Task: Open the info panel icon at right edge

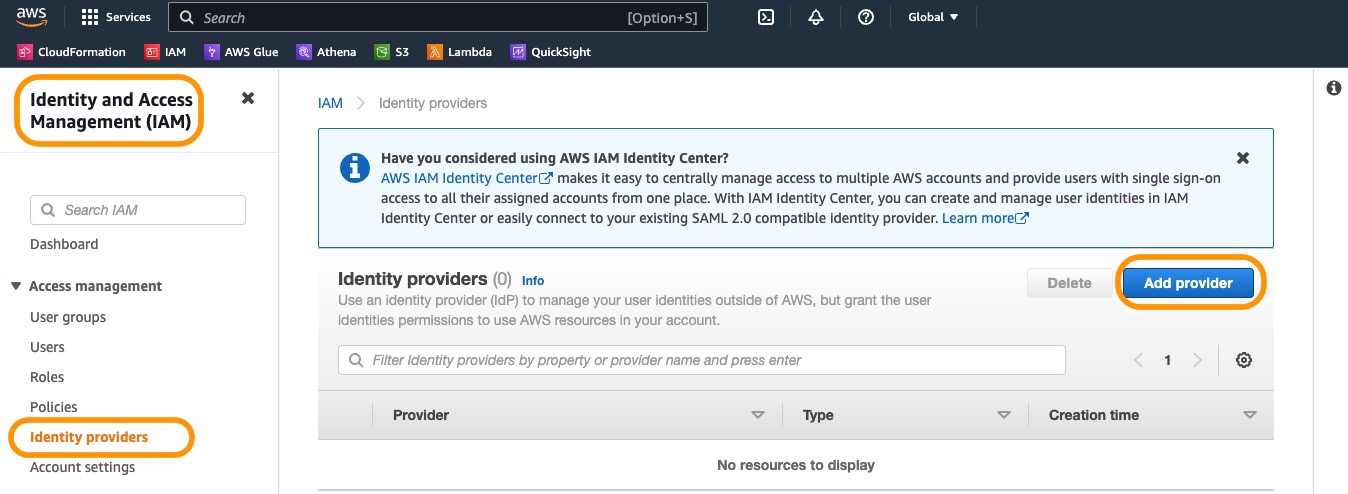Action: (1333, 88)
